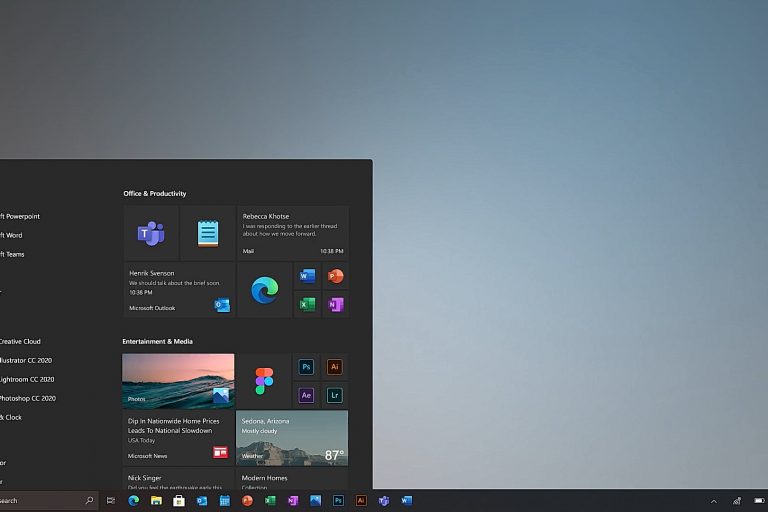Open Teams from the app list
The height and width of the screenshot is (512, 768).
point(12,254)
